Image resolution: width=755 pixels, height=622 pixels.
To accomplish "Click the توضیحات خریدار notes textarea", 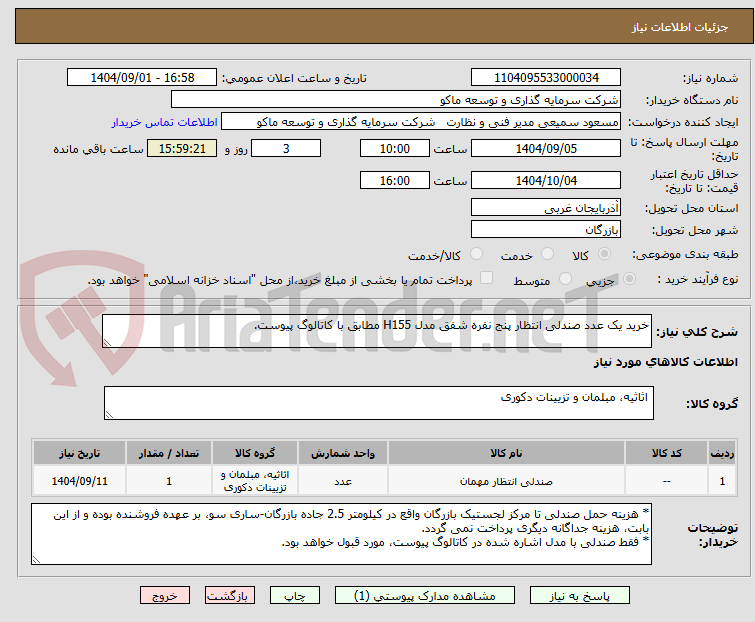I will (341, 534).
